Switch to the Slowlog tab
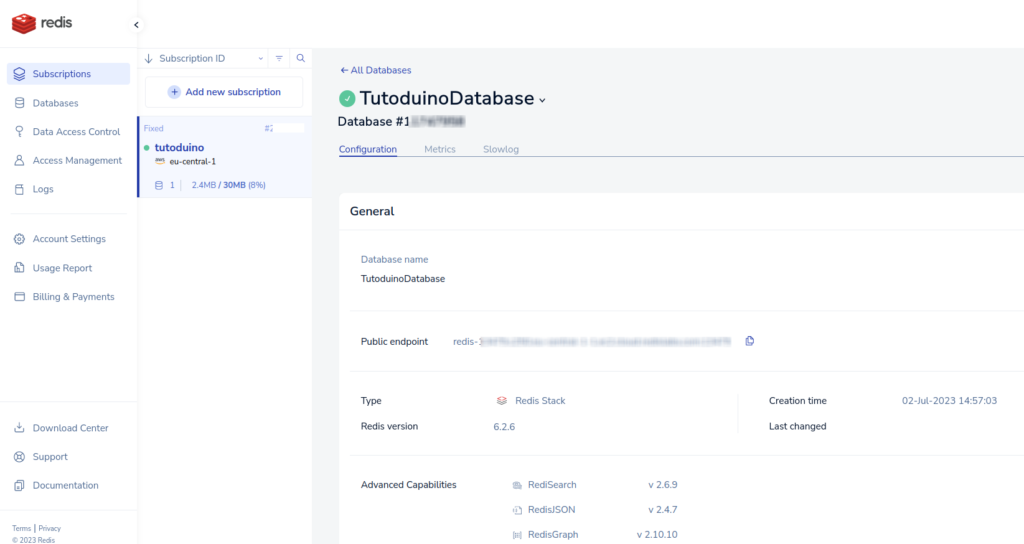 click(501, 150)
